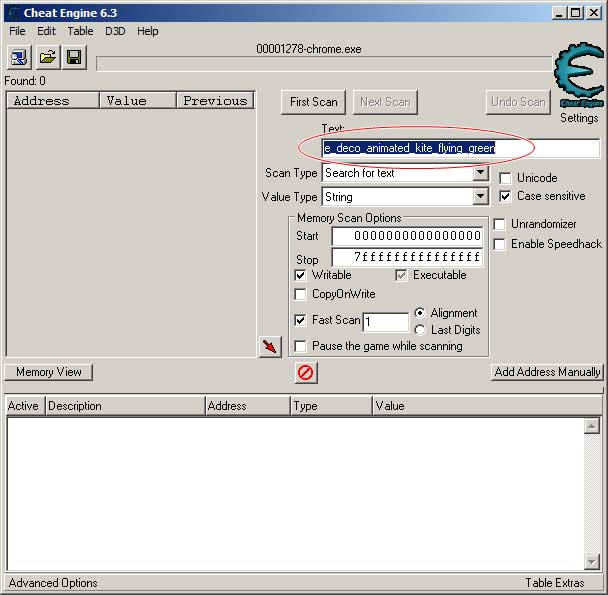This screenshot has width=608, height=595.
Task: Open the D3D menu
Action: click(115, 31)
